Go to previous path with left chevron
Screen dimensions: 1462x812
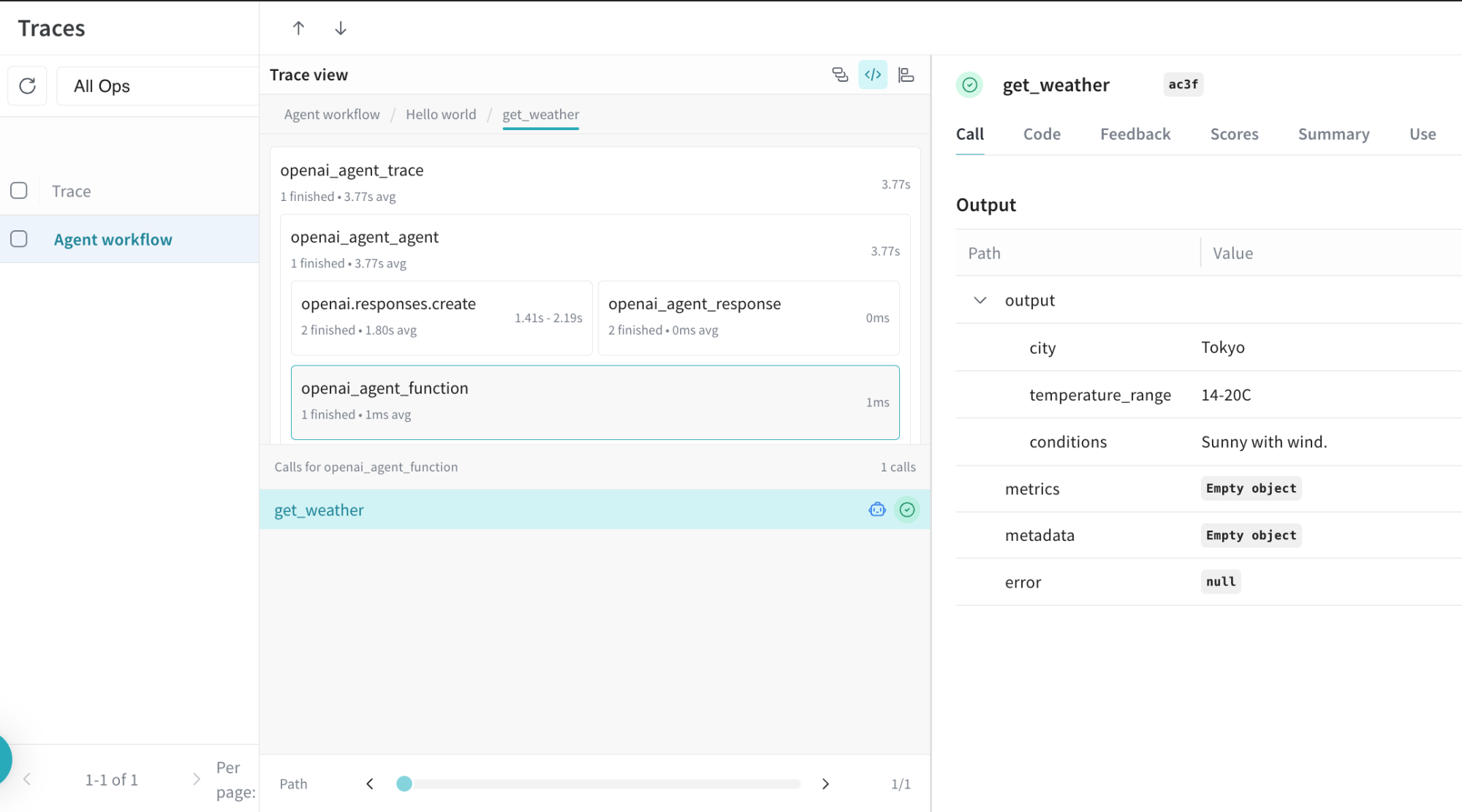[x=370, y=783]
